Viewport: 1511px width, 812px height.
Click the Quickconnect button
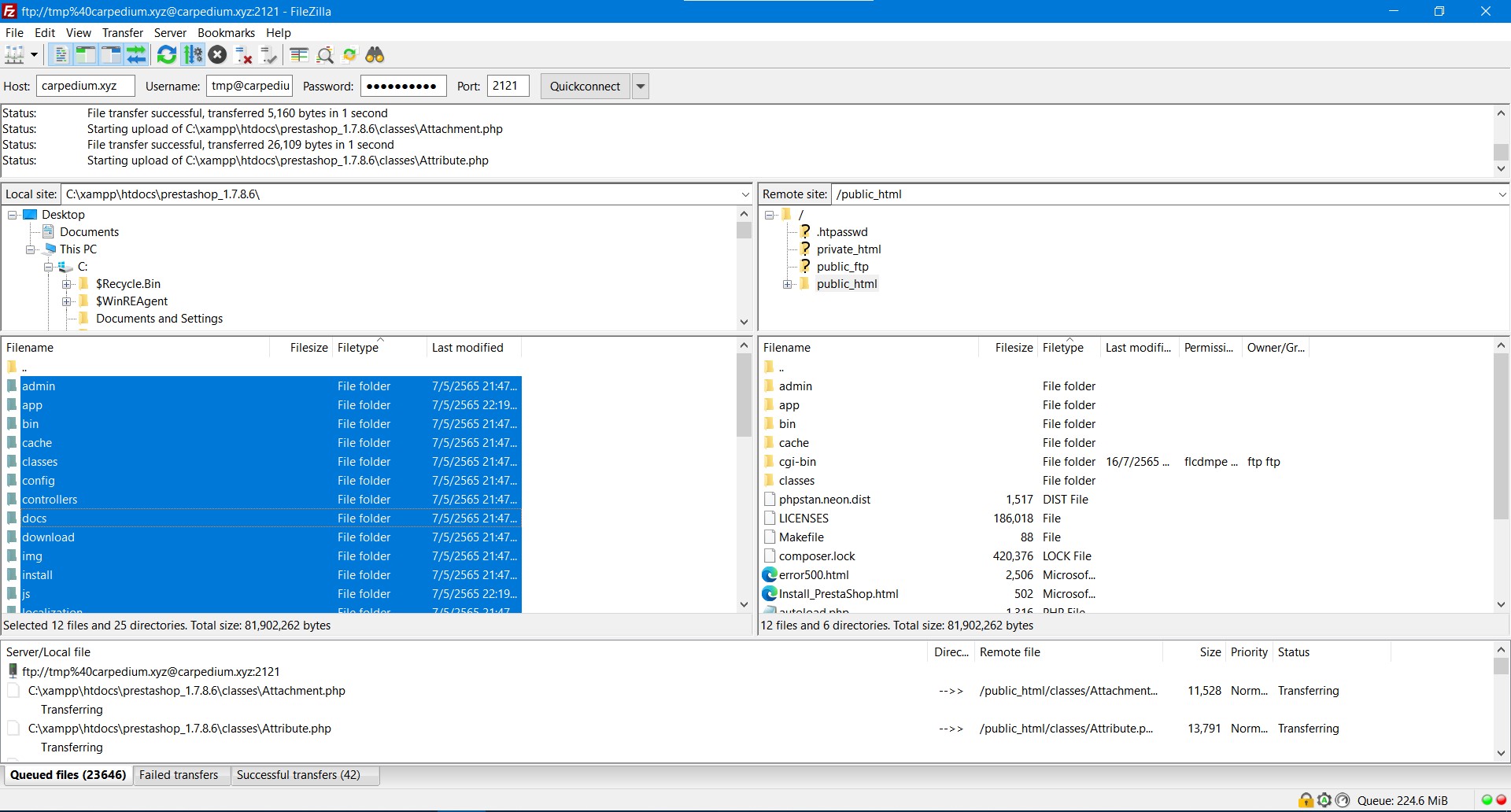[x=585, y=87]
